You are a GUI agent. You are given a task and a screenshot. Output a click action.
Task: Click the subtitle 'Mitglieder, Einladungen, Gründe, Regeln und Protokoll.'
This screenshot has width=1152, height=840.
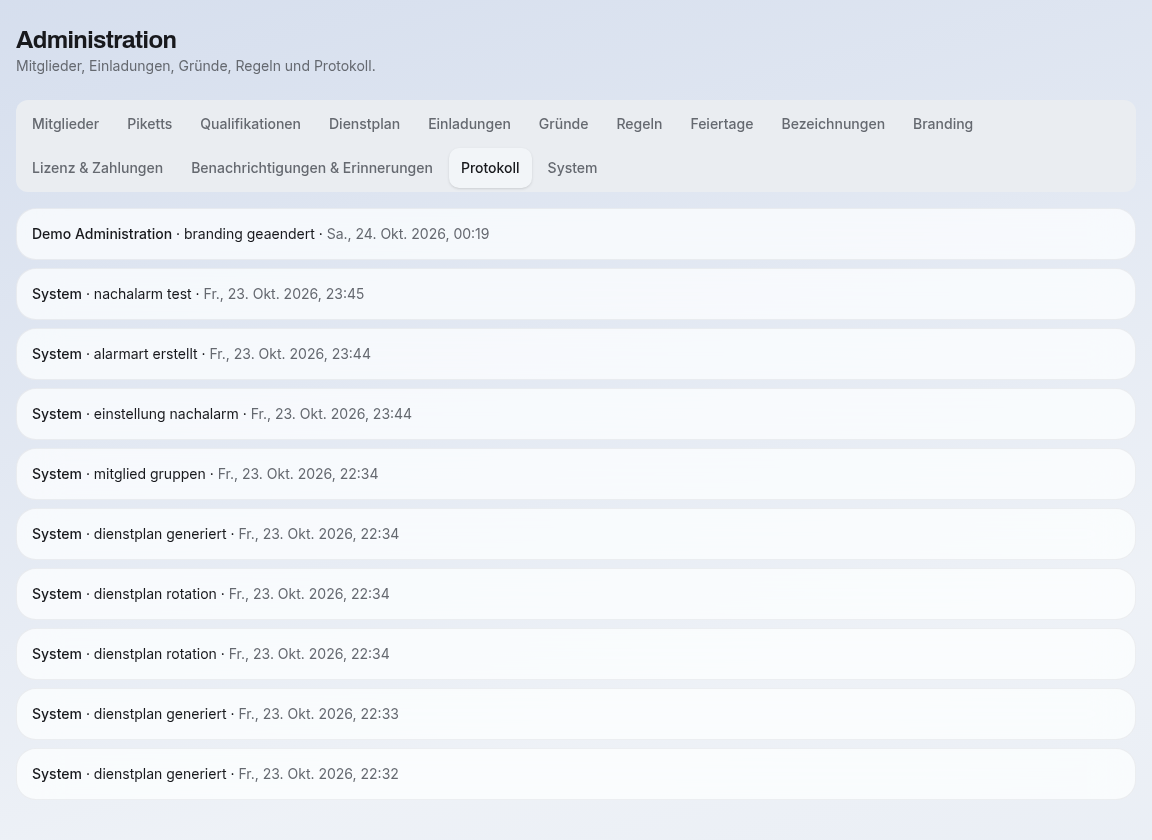(195, 66)
